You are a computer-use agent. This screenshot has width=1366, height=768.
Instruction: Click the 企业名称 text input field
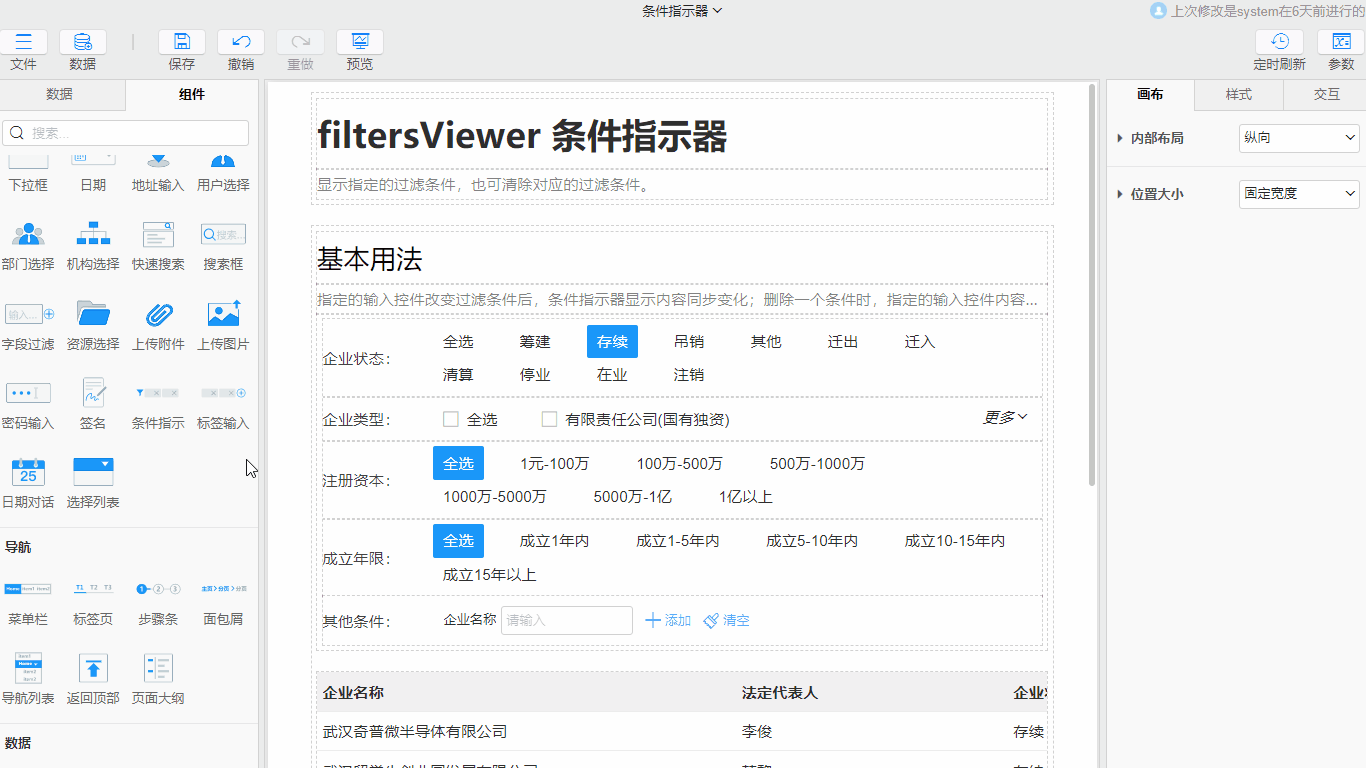pyautogui.click(x=566, y=621)
